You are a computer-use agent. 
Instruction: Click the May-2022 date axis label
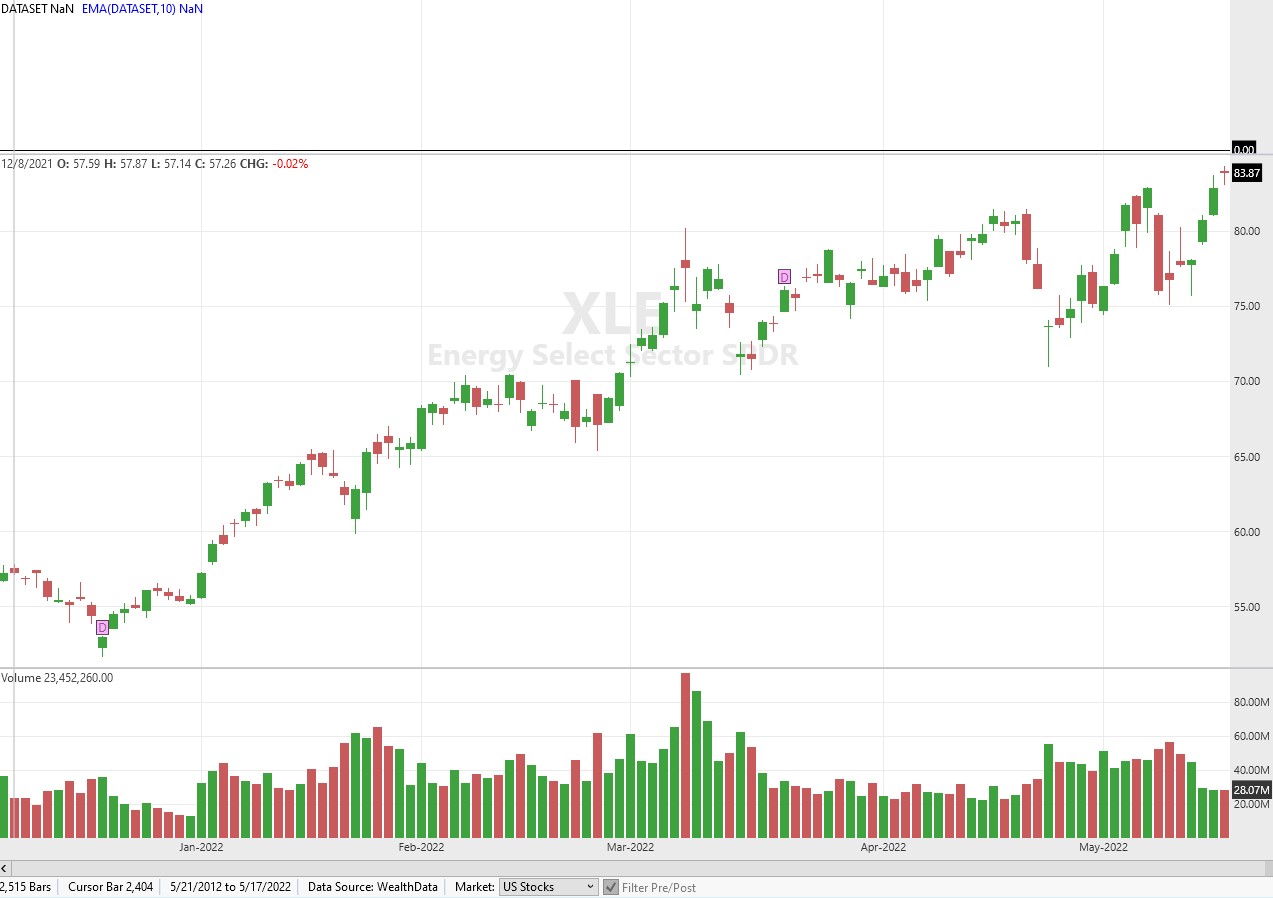pos(1103,848)
